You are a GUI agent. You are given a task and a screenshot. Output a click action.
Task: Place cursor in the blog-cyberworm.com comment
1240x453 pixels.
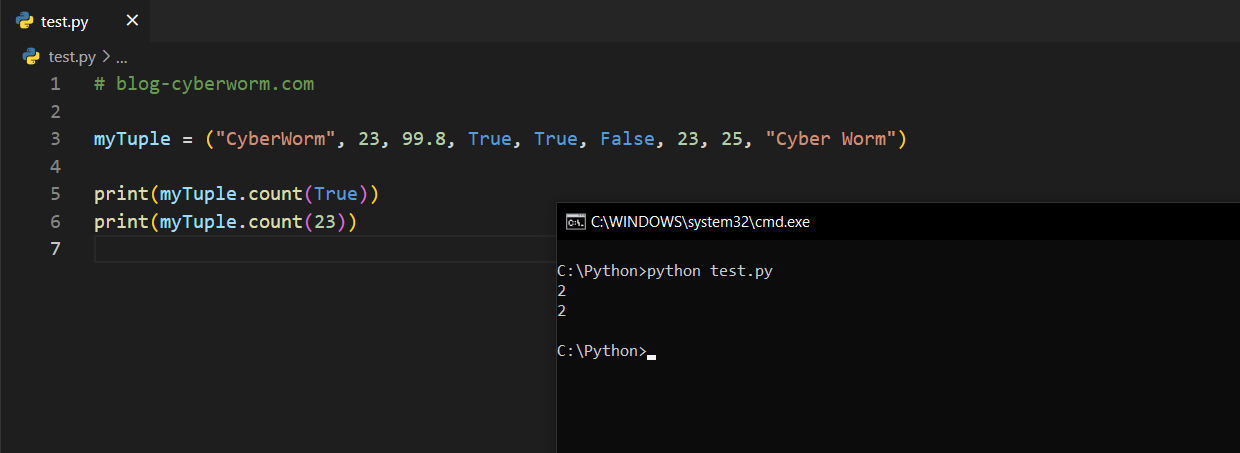[x=214, y=84]
